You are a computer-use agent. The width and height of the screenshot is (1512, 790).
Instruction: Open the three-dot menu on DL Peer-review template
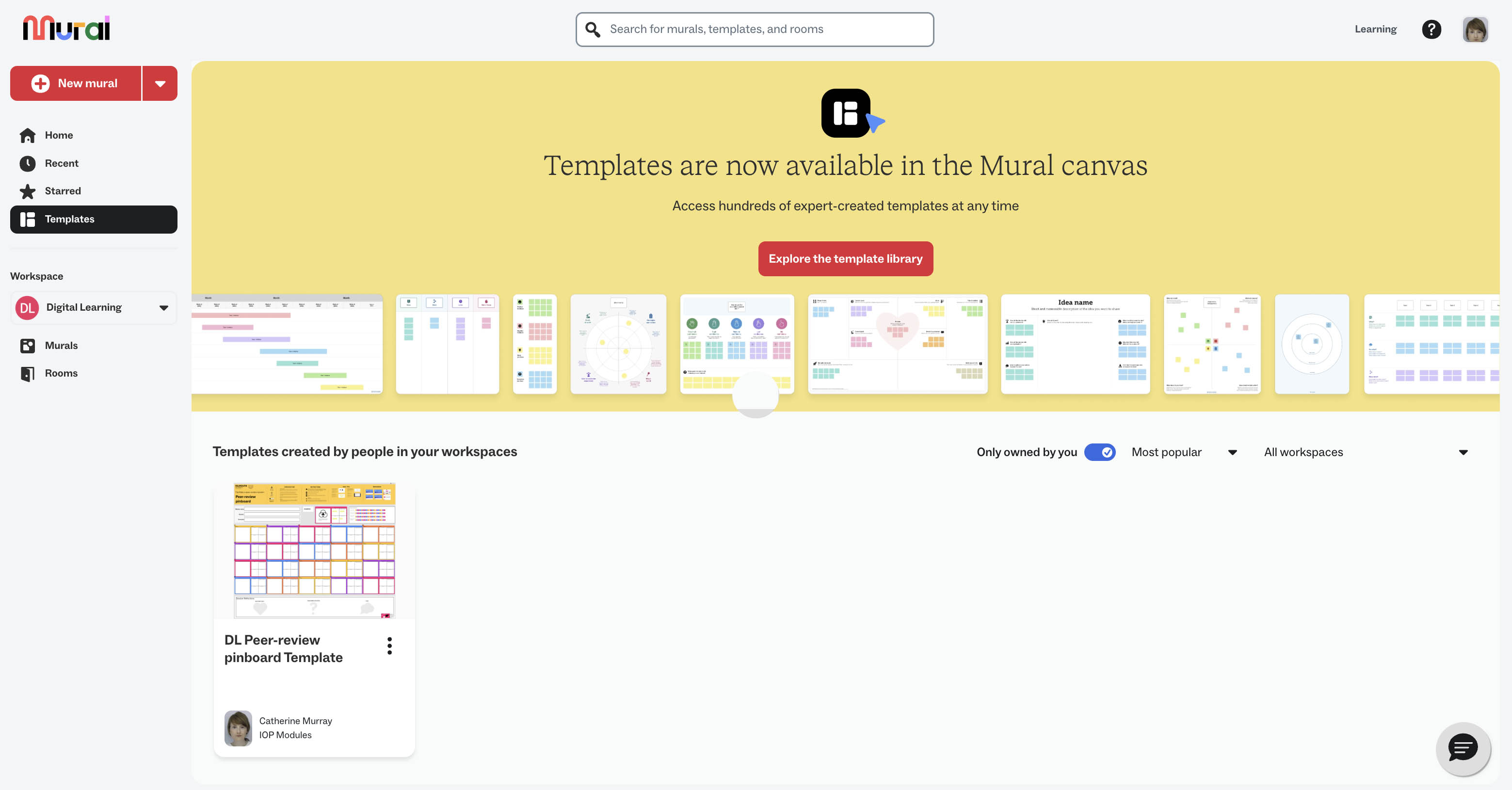click(389, 646)
